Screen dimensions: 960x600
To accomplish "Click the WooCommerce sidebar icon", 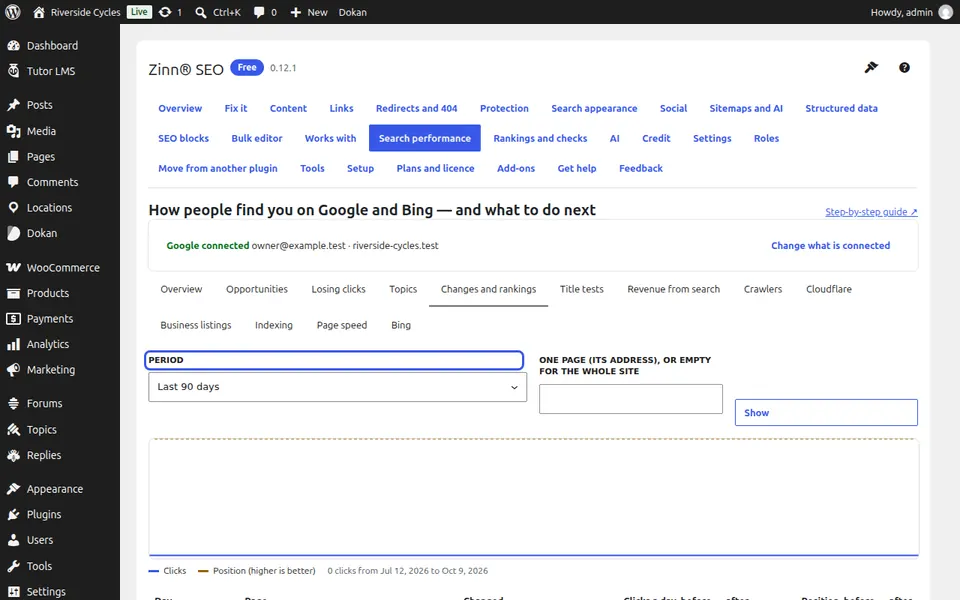I will point(13,268).
